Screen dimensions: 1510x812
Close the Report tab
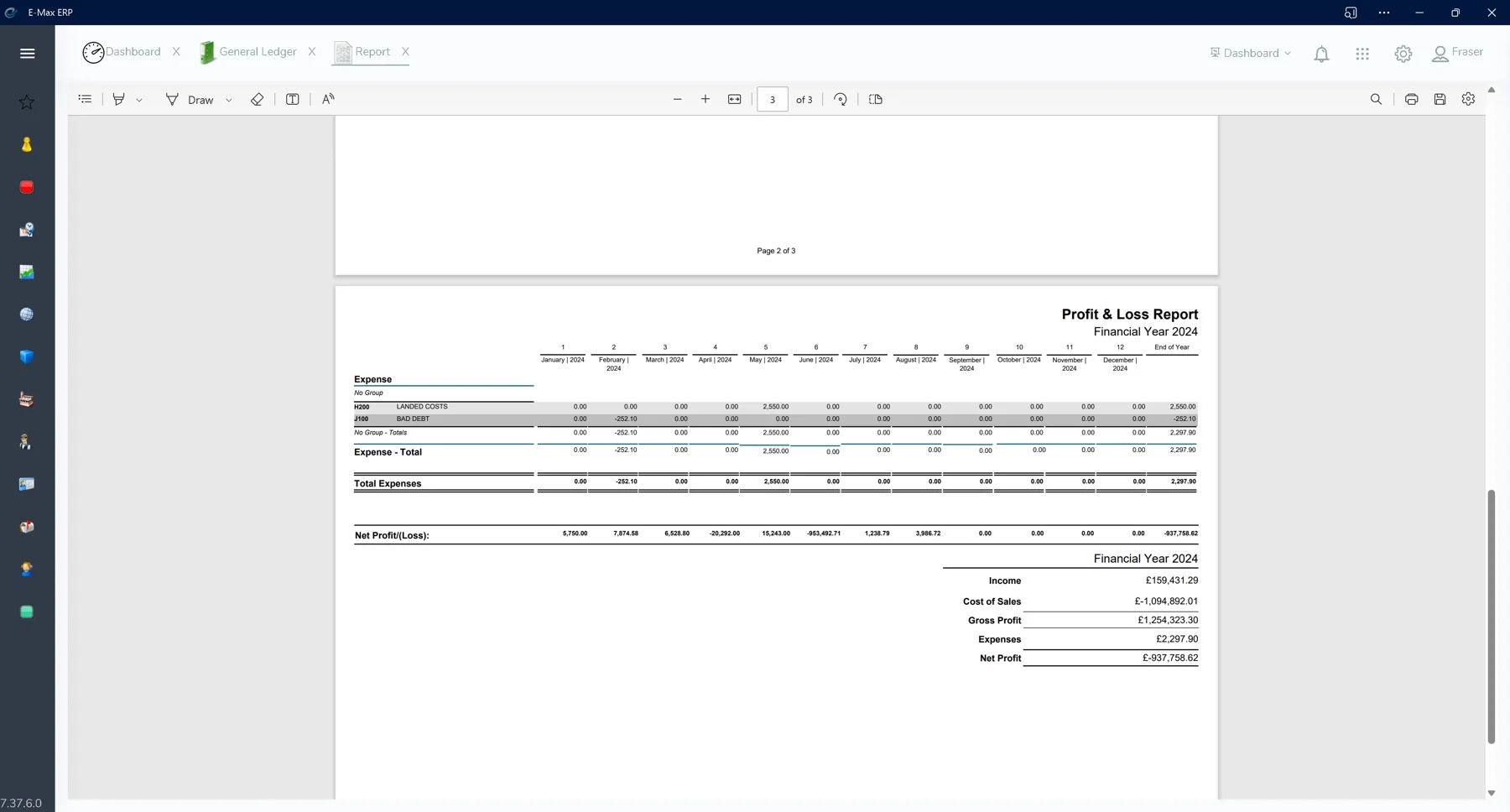(405, 52)
